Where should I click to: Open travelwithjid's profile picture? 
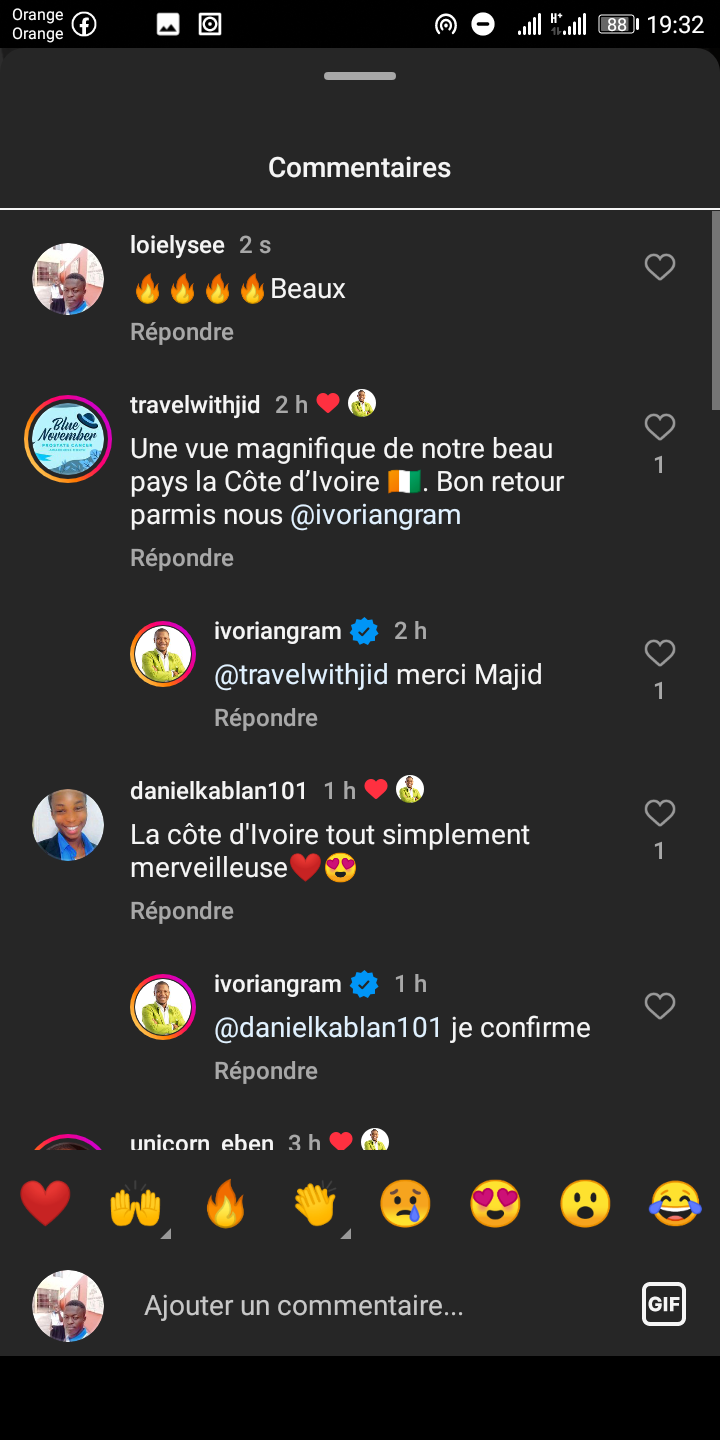click(68, 439)
